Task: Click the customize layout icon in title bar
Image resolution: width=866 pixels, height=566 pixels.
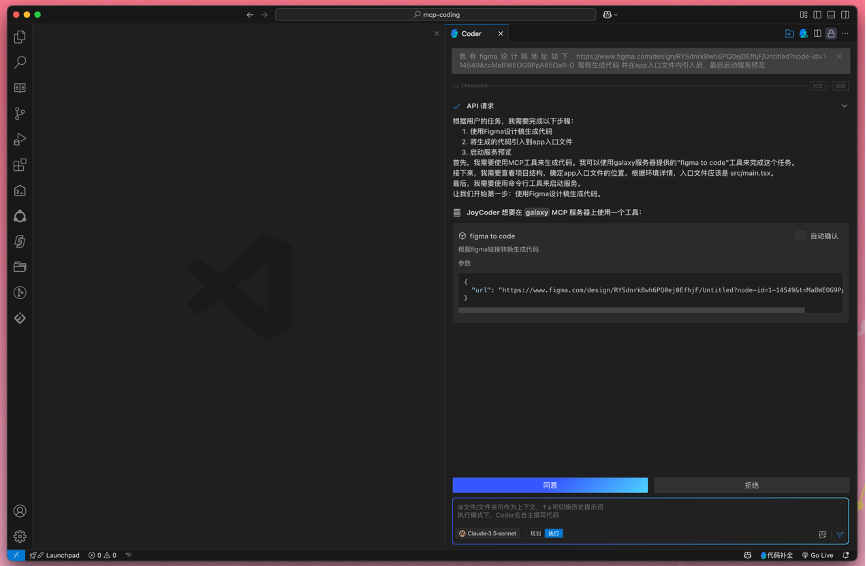Action: pos(804,15)
